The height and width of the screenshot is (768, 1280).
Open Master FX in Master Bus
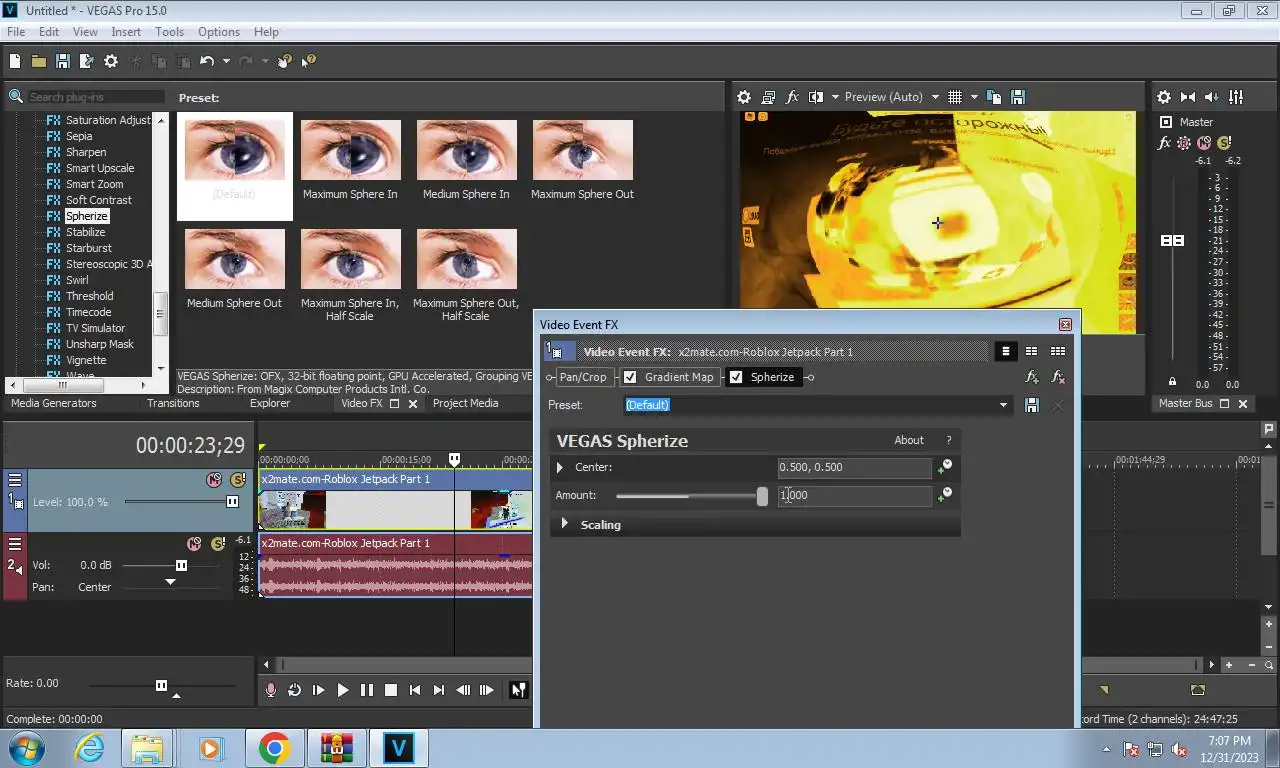(1164, 143)
